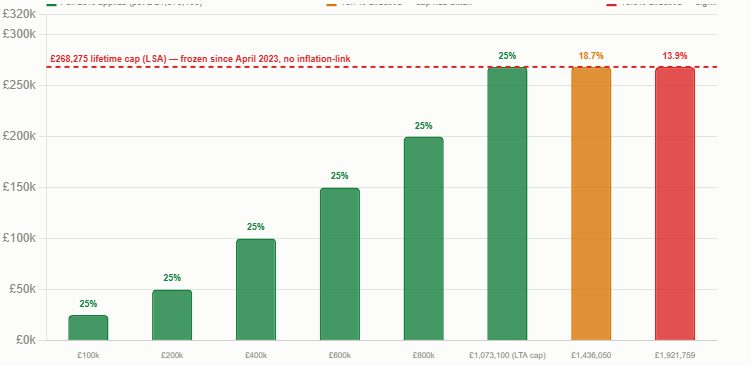Click the green bar for £1,073,100 (LTA cap)
The width and height of the screenshot is (751, 366).
pyautogui.click(x=507, y=204)
